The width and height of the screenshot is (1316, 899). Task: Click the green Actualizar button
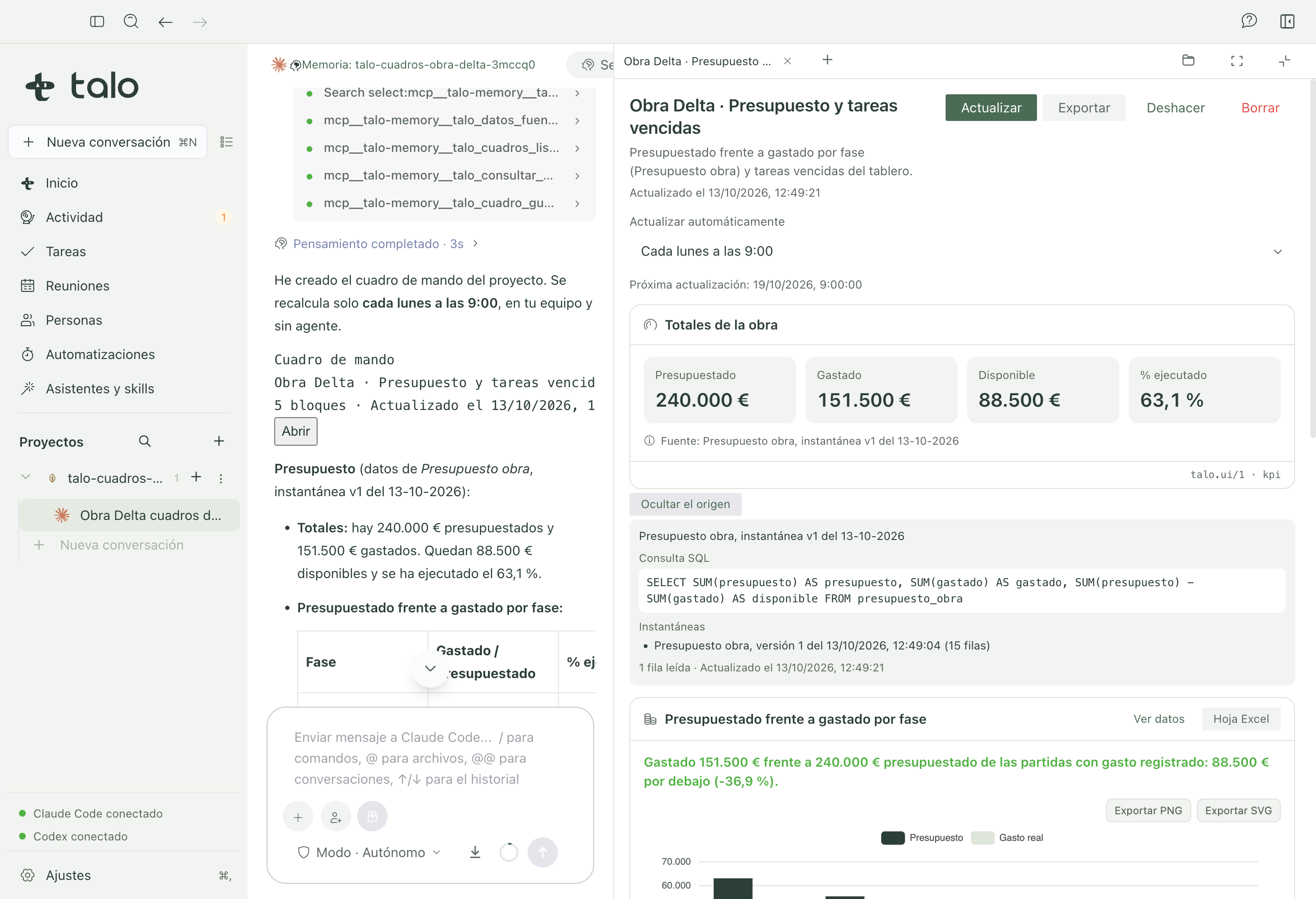click(991, 108)
